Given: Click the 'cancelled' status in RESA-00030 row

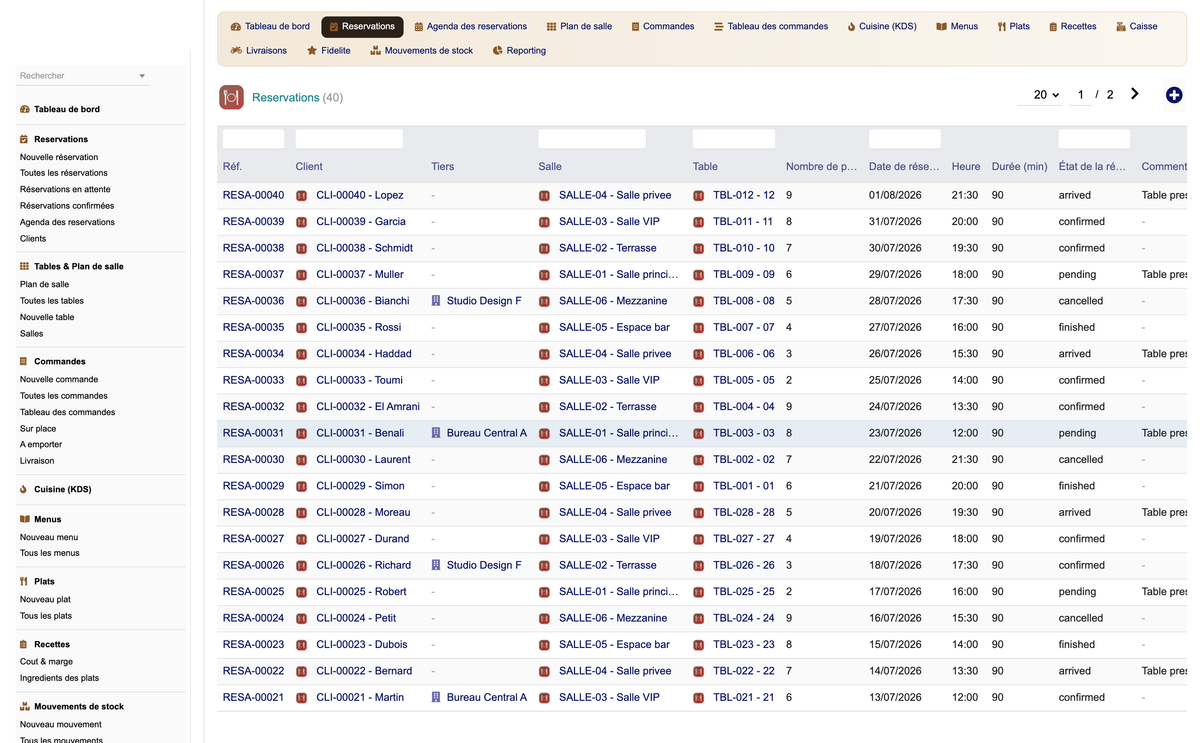Looking at the screenshot, I should 1081,460.
